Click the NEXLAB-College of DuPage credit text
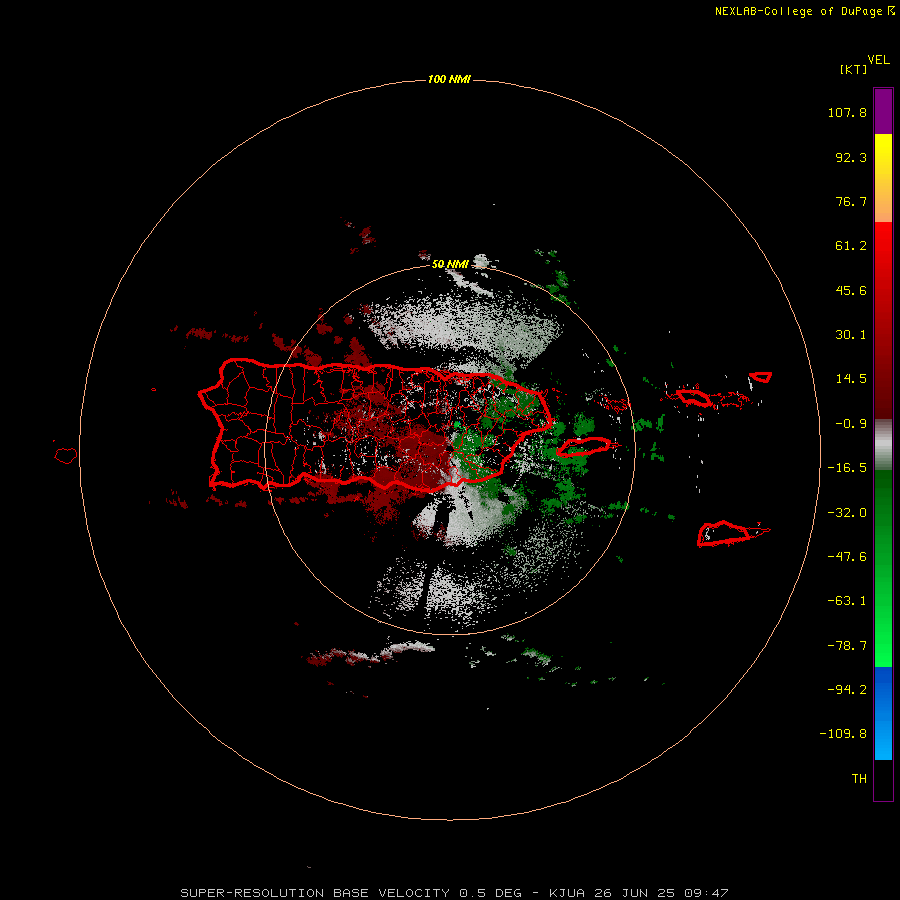900x900 pixels. pyautogui.click(x=805, y=11)
